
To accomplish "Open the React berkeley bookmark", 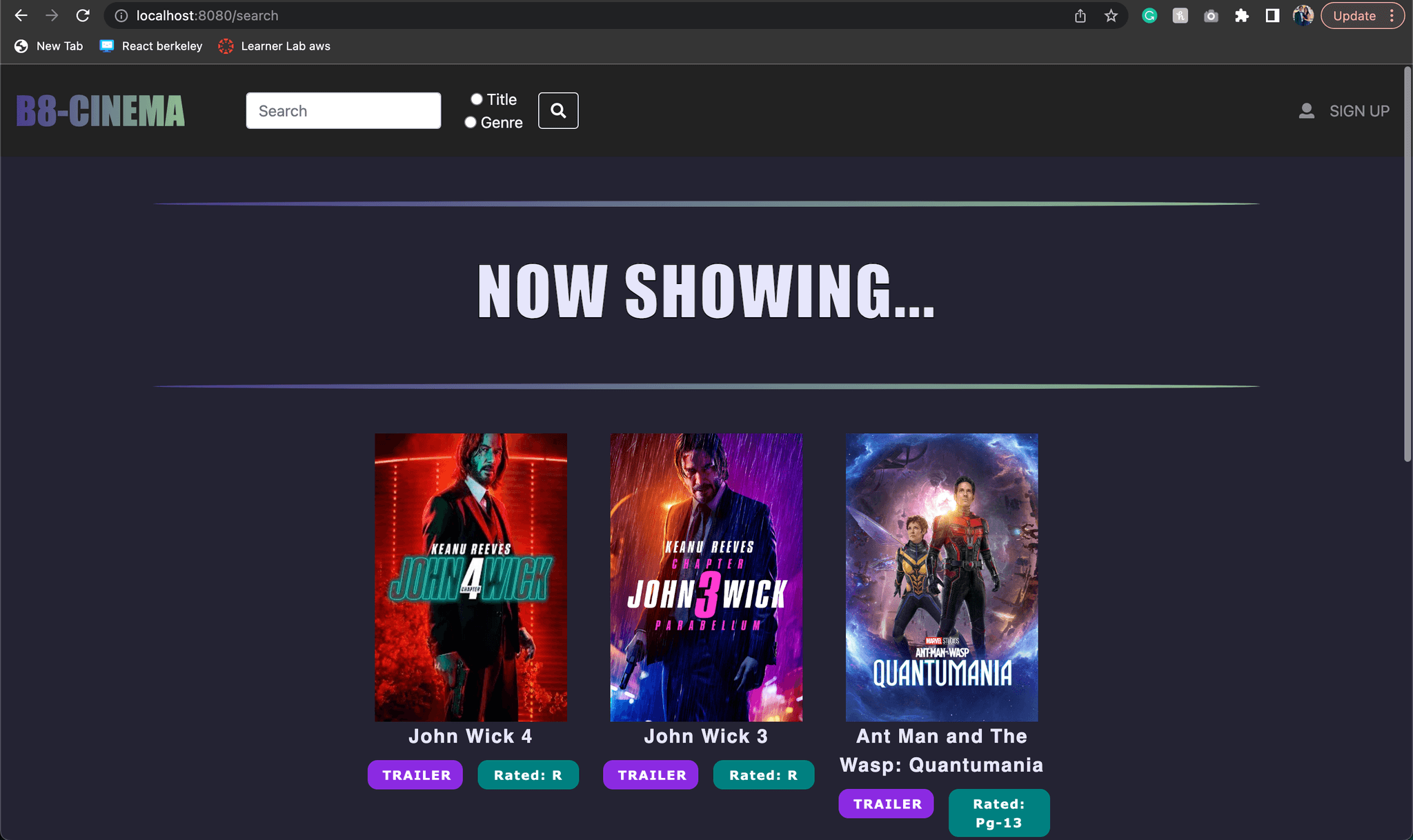I will (151, 46).
